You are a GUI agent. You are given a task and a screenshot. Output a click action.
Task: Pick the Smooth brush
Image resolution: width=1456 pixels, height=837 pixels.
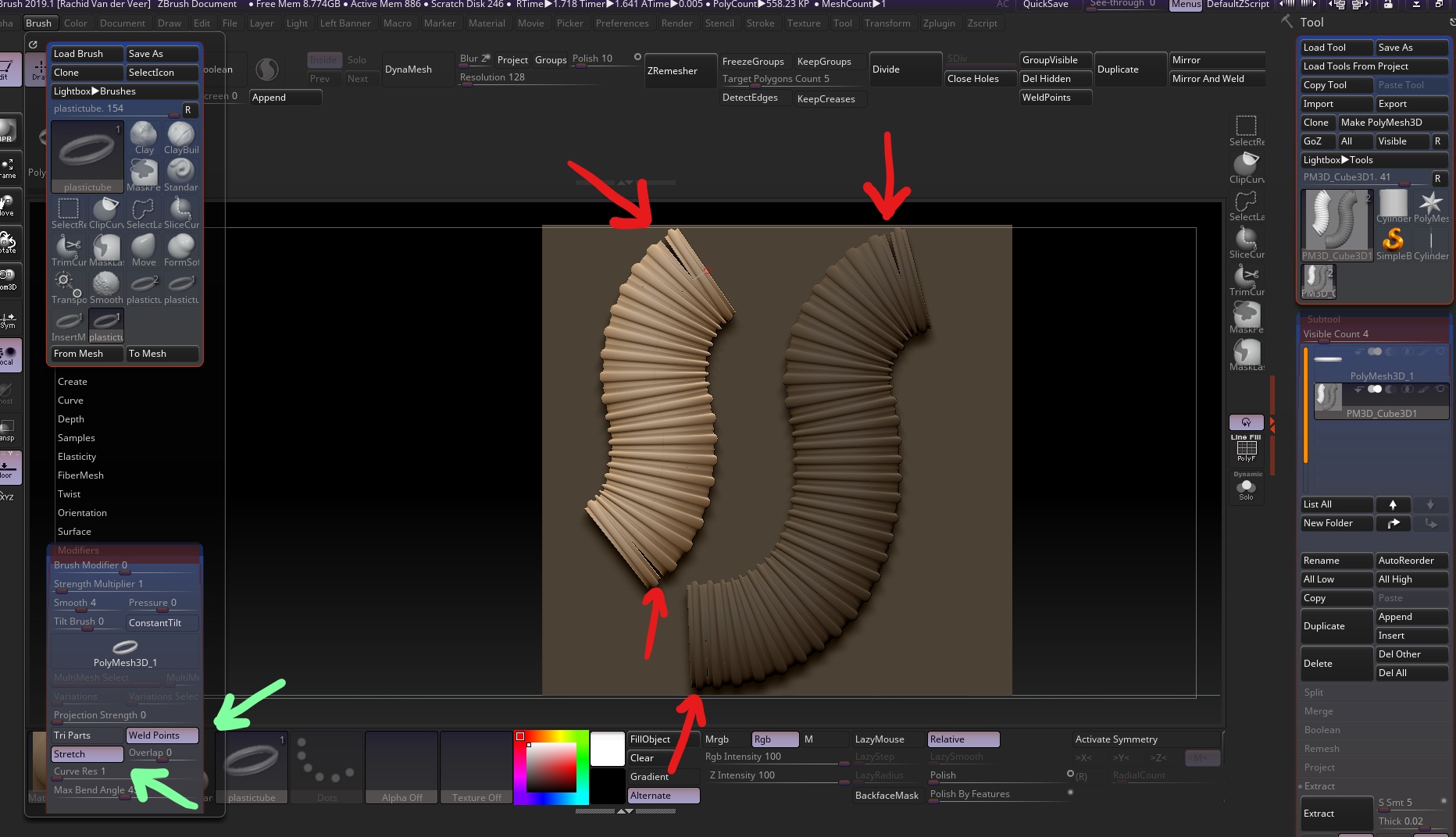coord(106,287)
